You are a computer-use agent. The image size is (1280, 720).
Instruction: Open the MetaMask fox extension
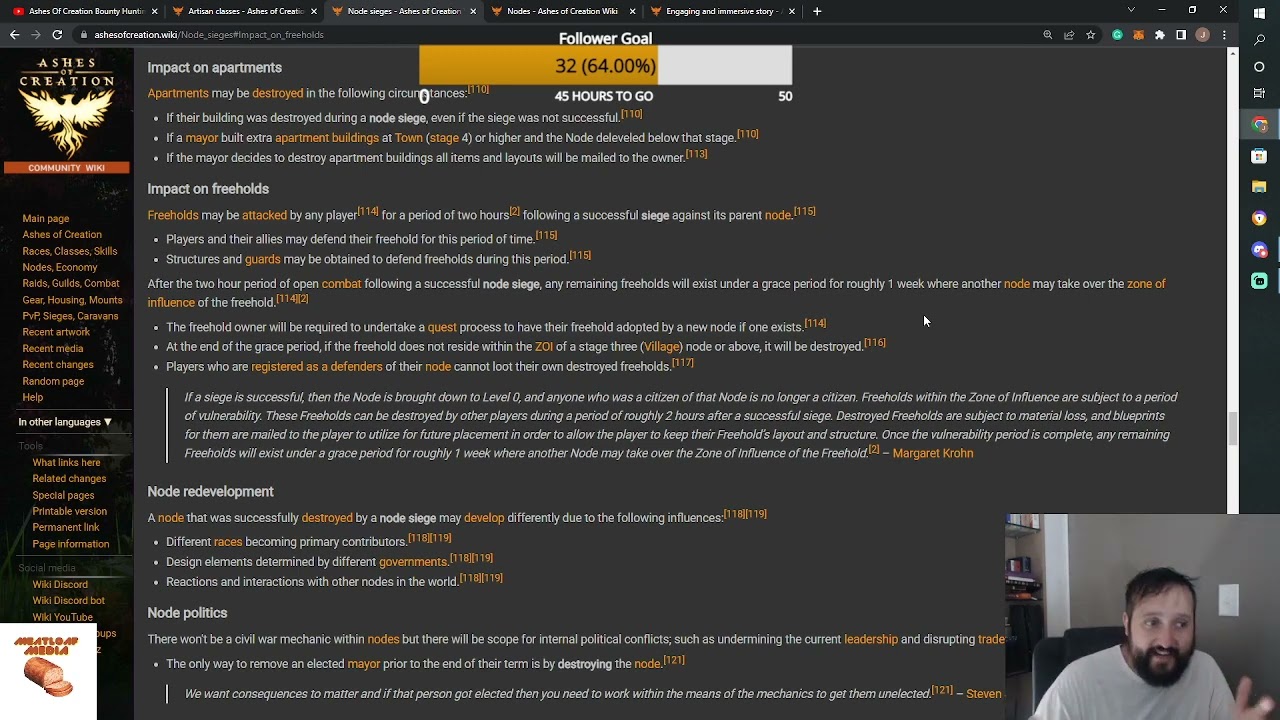(x=1138, y=35)
